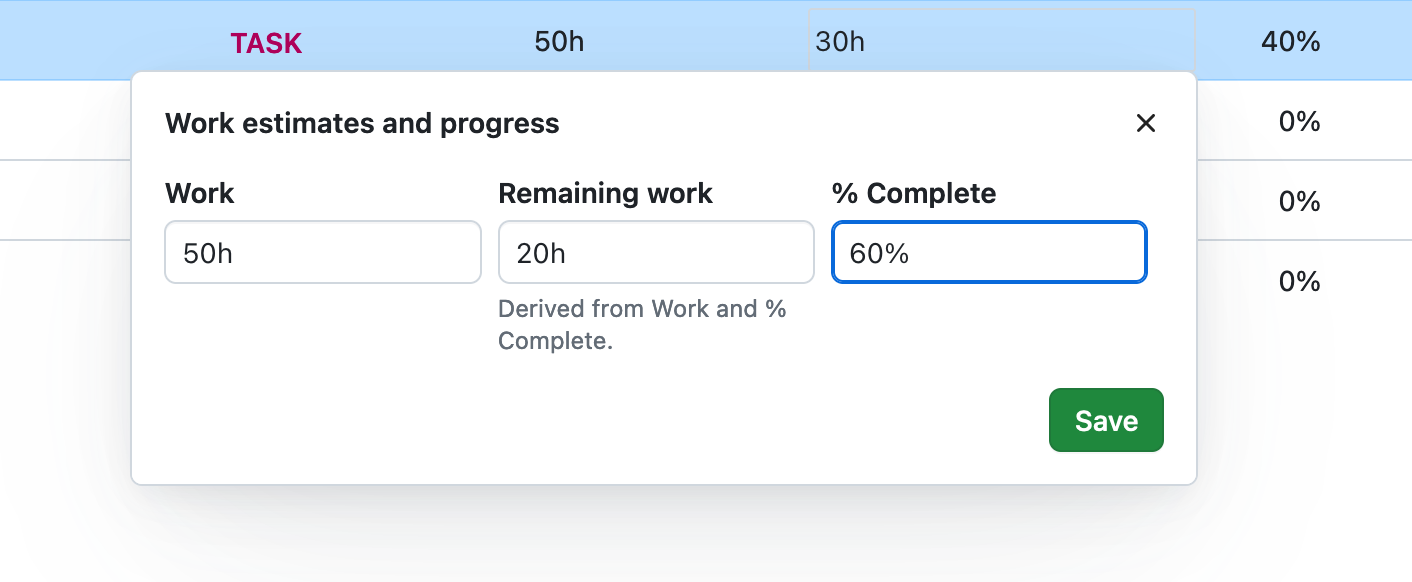Image resolution: width=1412 pixels, height=582 pixels.
Task: Click the % Complete label
Action: click(x=914, y=193)
